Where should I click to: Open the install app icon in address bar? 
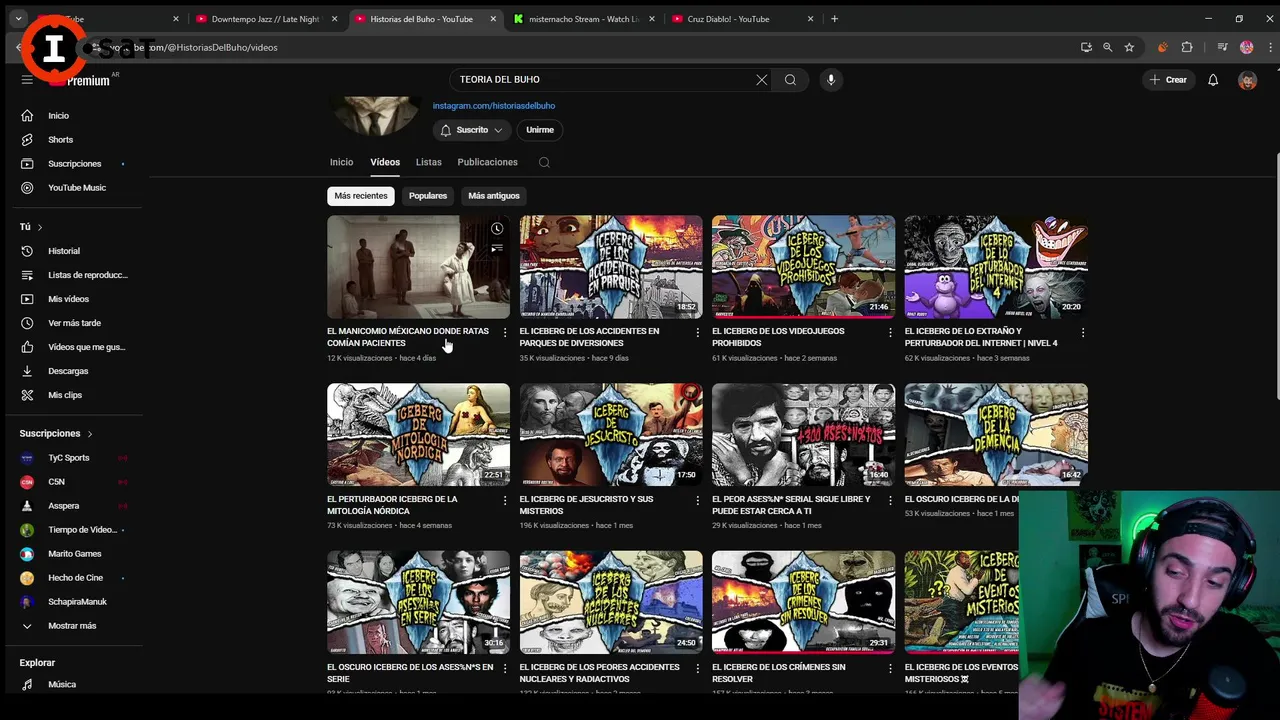pyautogui.click(x=1086, y=47)
